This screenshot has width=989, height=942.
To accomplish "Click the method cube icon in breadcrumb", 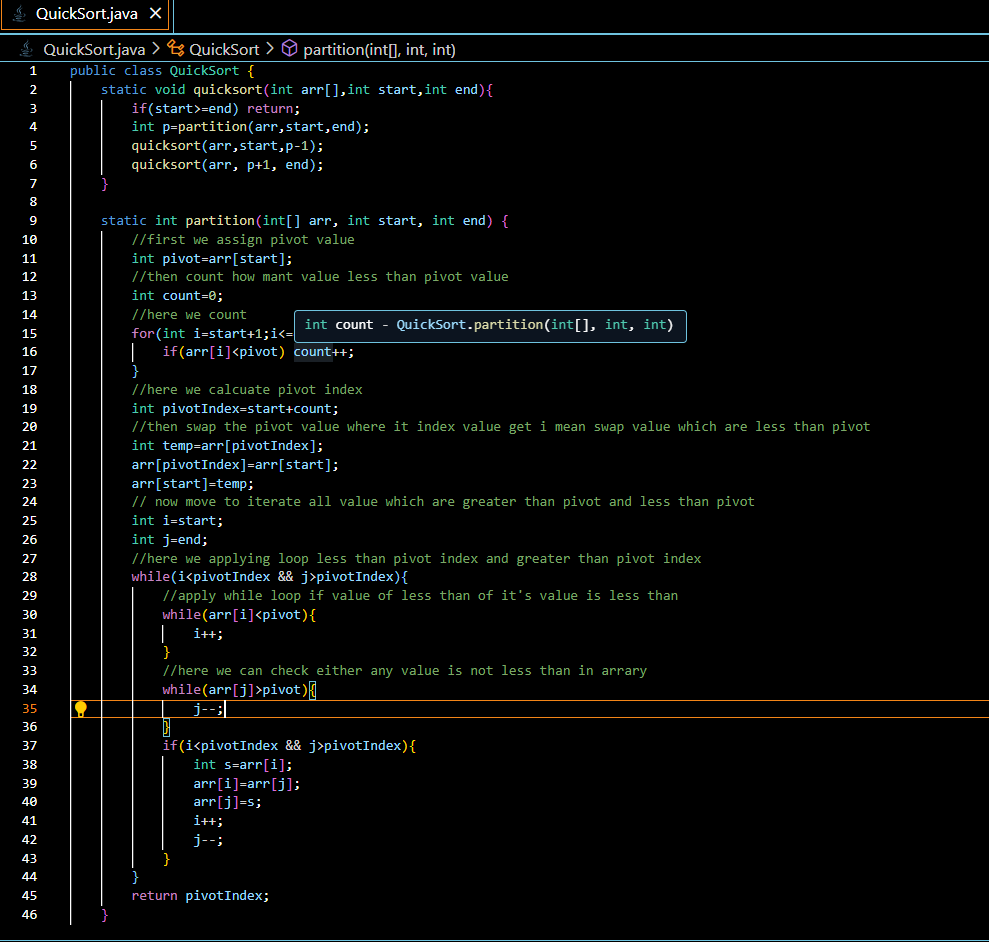I will (289, 48).
